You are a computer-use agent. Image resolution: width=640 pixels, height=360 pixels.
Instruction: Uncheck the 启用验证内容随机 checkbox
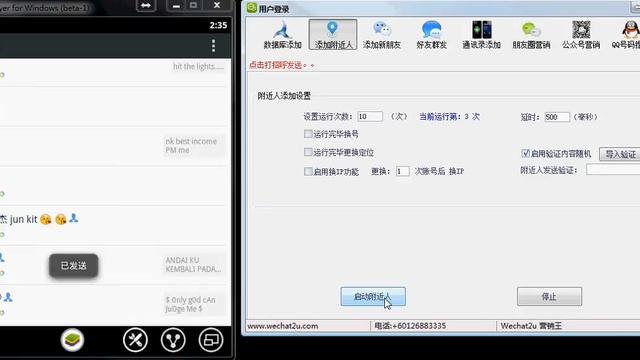coord(525,153)
